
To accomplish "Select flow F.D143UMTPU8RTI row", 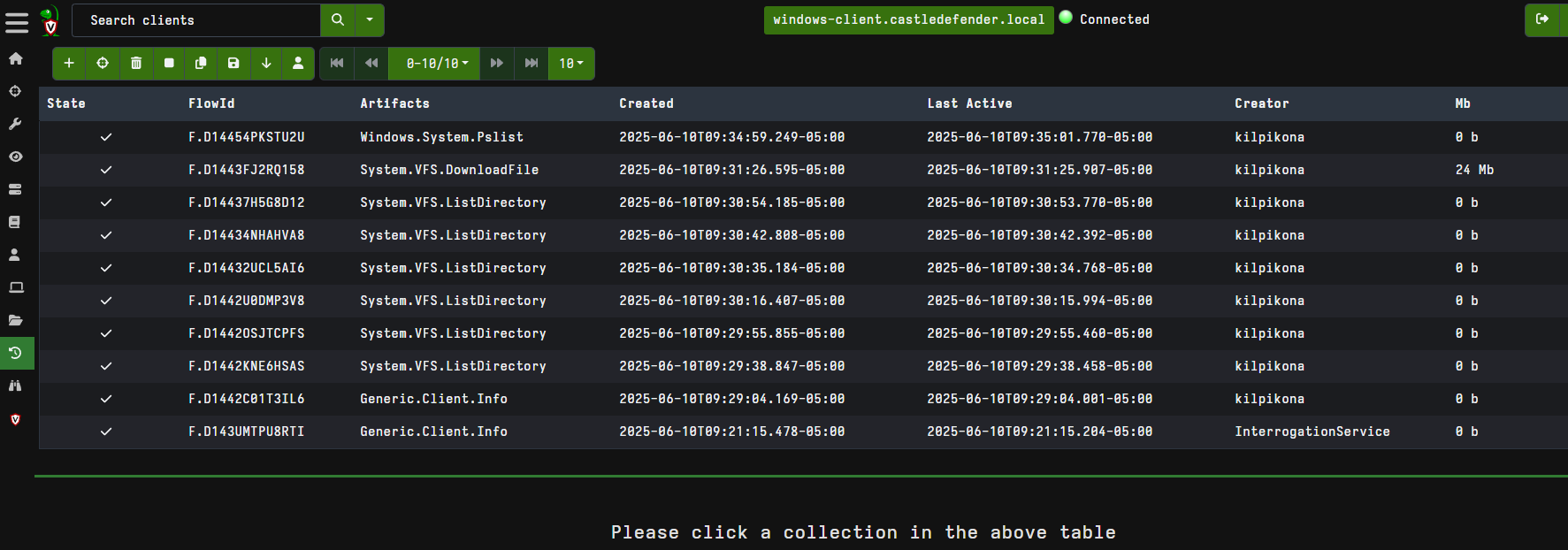I will click(803, 432).
